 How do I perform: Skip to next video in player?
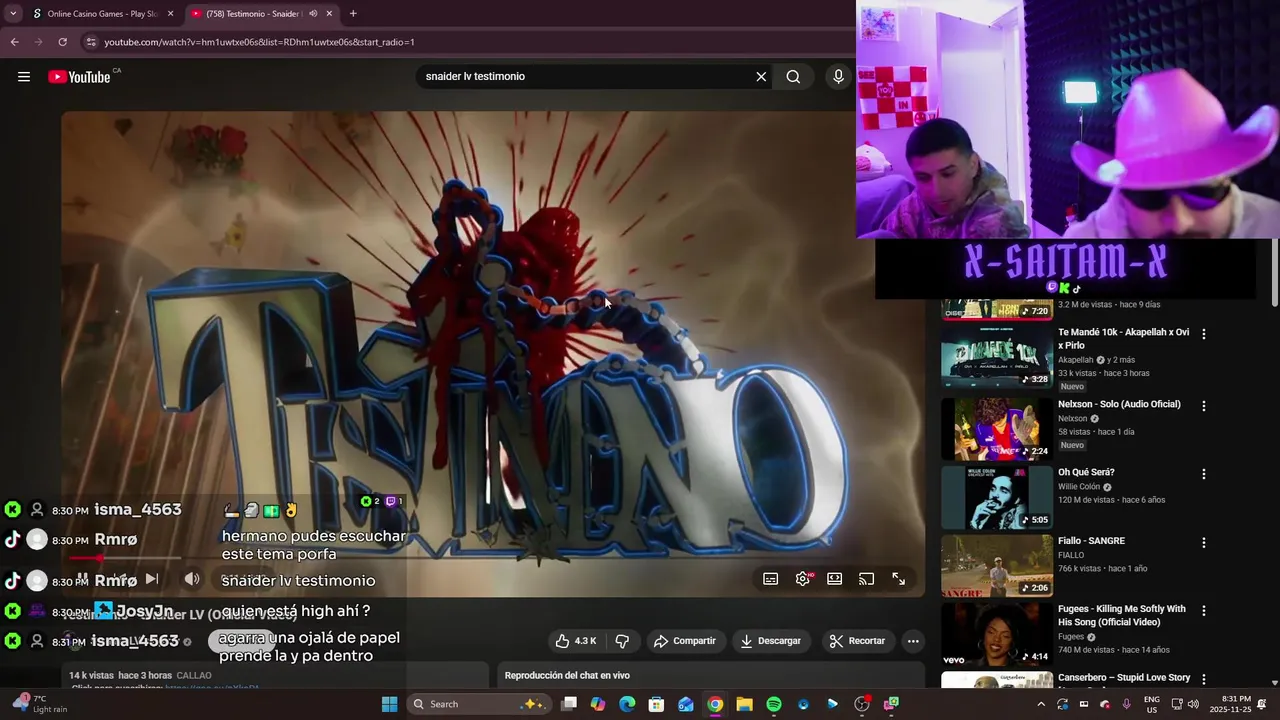(151, 579)
